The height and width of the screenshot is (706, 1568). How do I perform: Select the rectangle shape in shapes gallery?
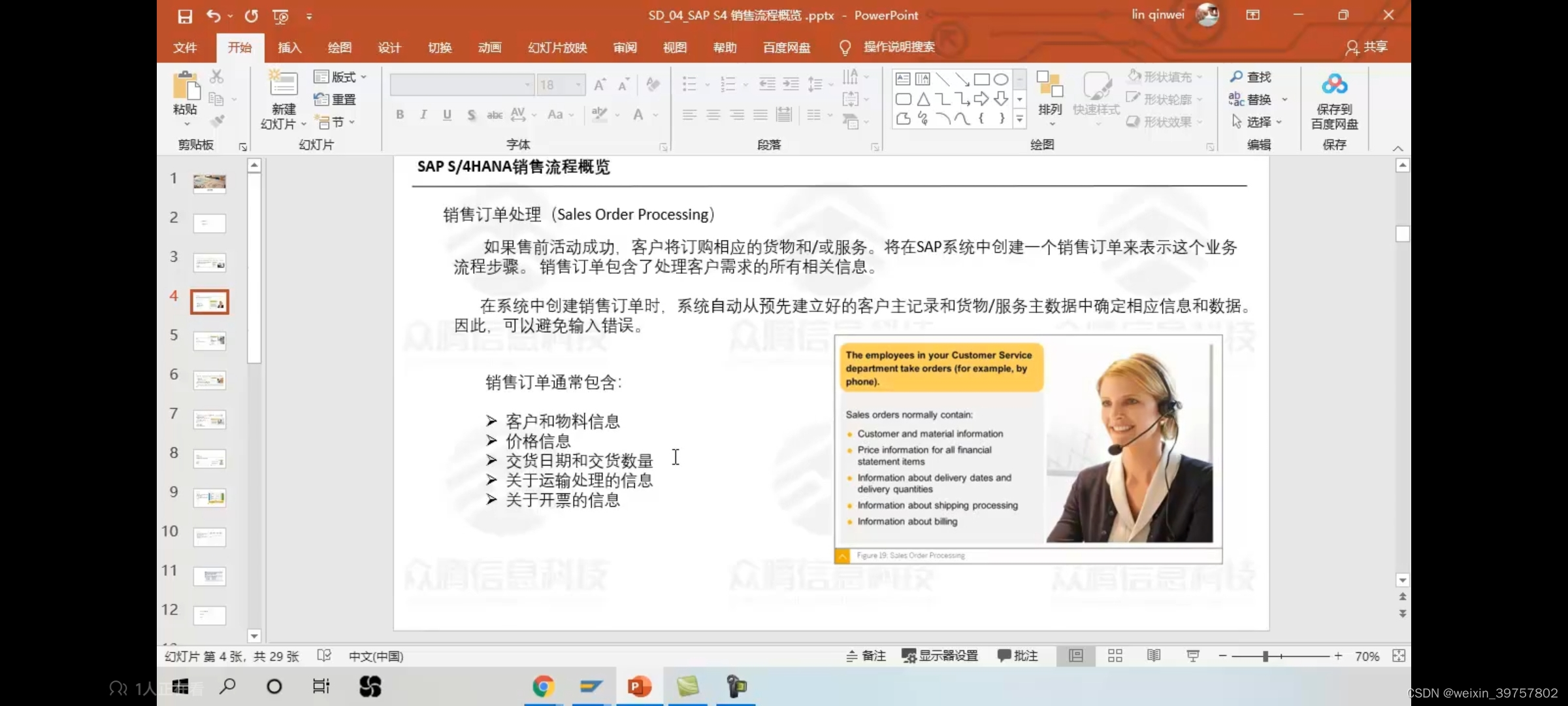pyautogui.click(x=981, y=80)
